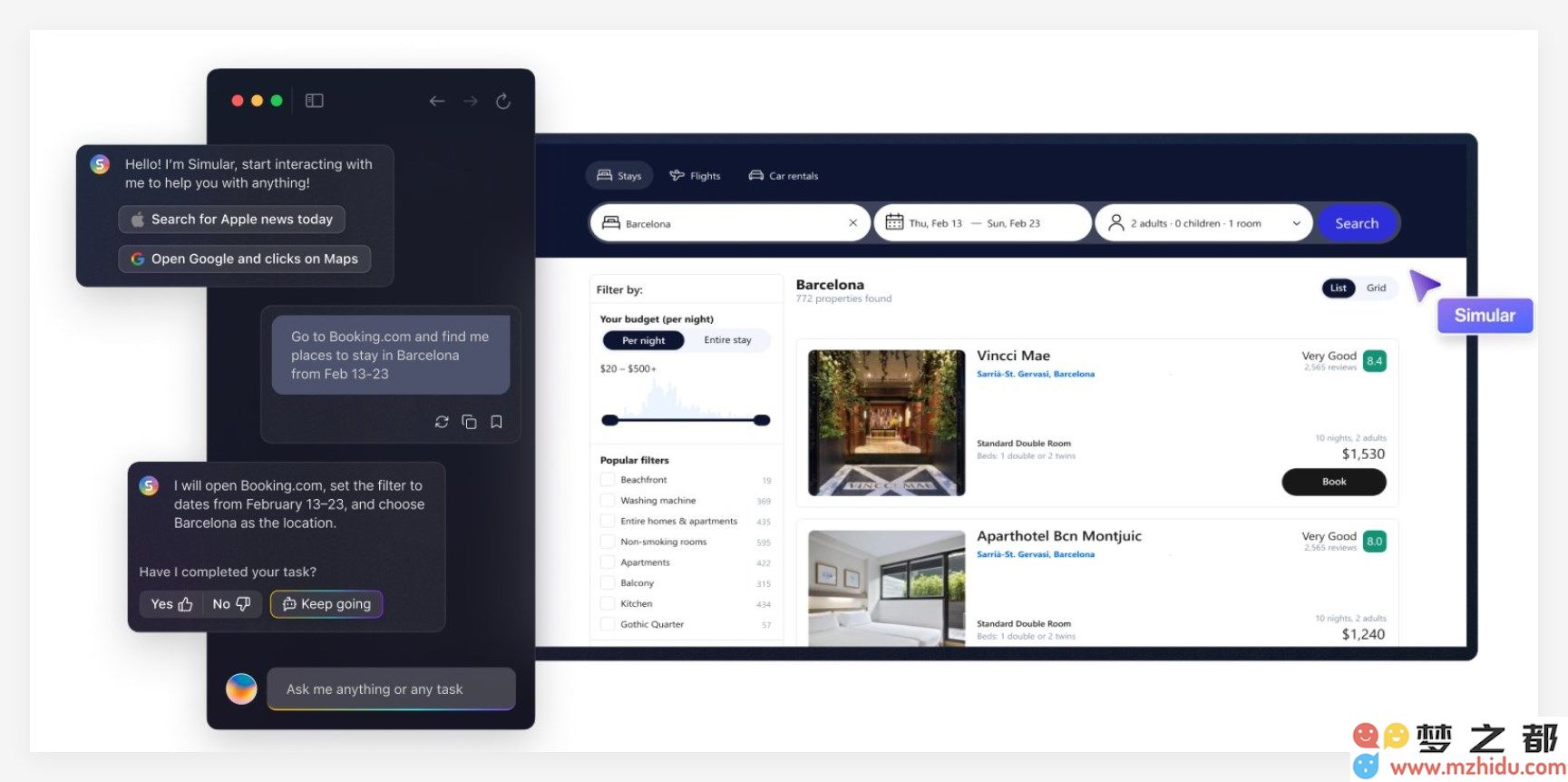The width and height of the screenshot is (1568, 782).
Task: Answer No with the thumbs-down
Action: click(231, 604)
